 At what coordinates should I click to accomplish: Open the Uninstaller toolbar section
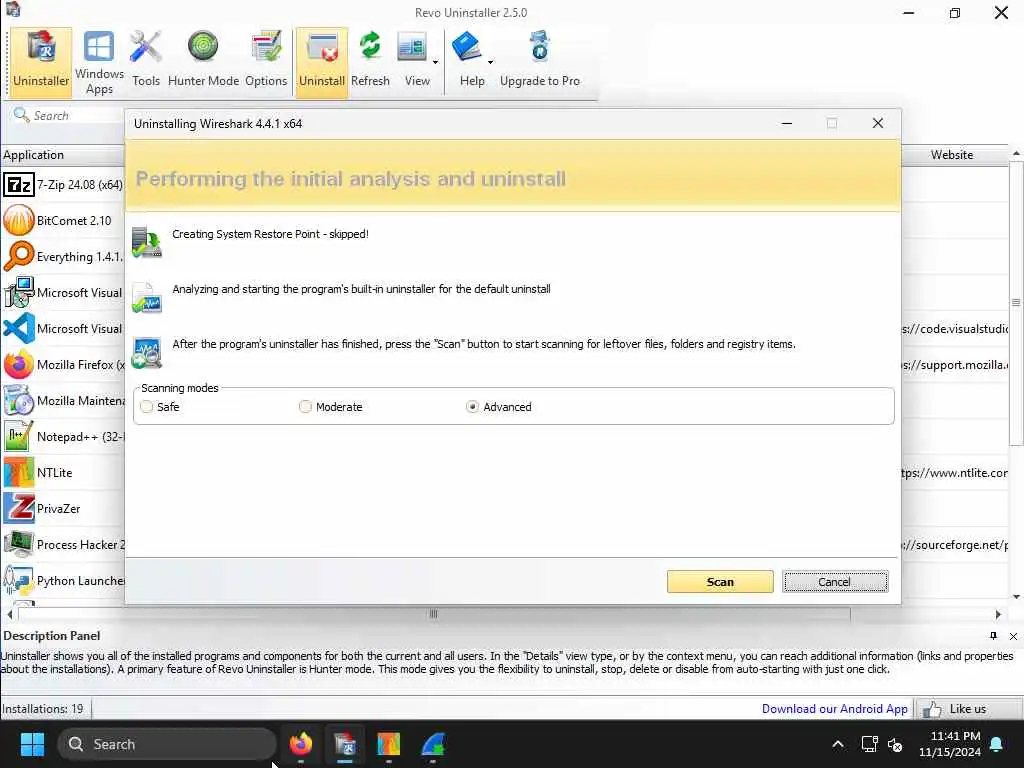pos(41,61)
